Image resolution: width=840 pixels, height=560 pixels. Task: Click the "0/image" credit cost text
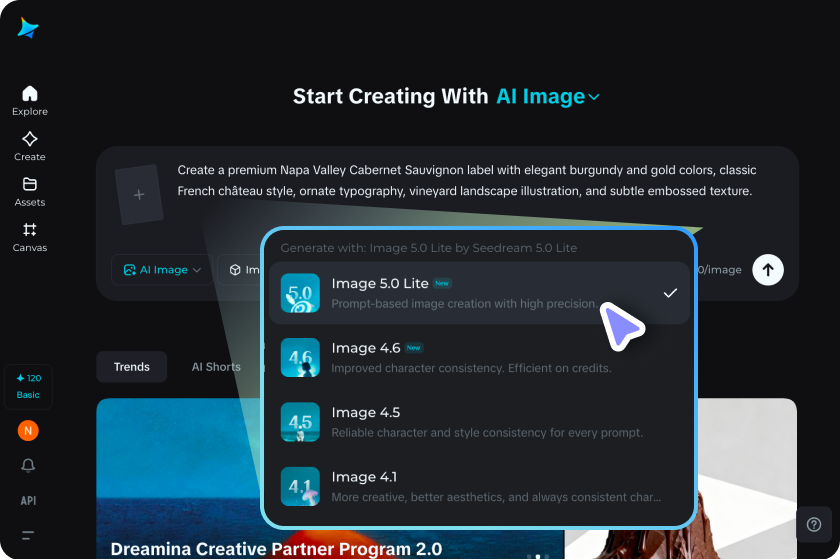coord(720,270)
